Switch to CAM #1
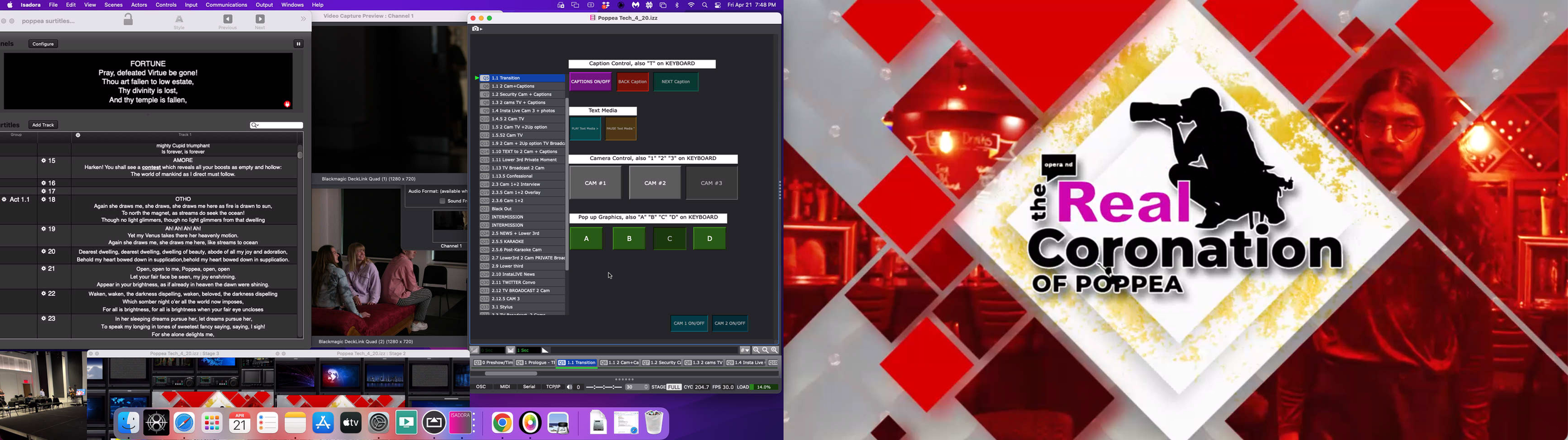This screenshot has height=440, width=1568. [595, 183]
